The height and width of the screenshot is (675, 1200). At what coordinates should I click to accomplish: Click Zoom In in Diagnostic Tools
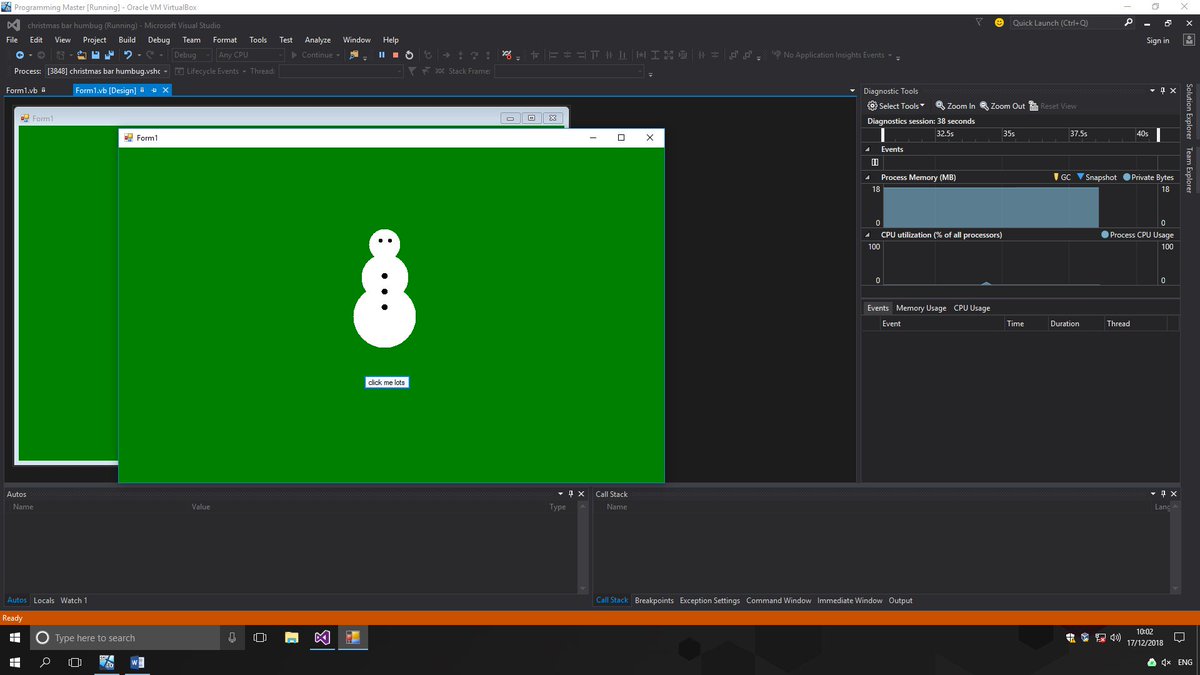click(x=955, y=106)
